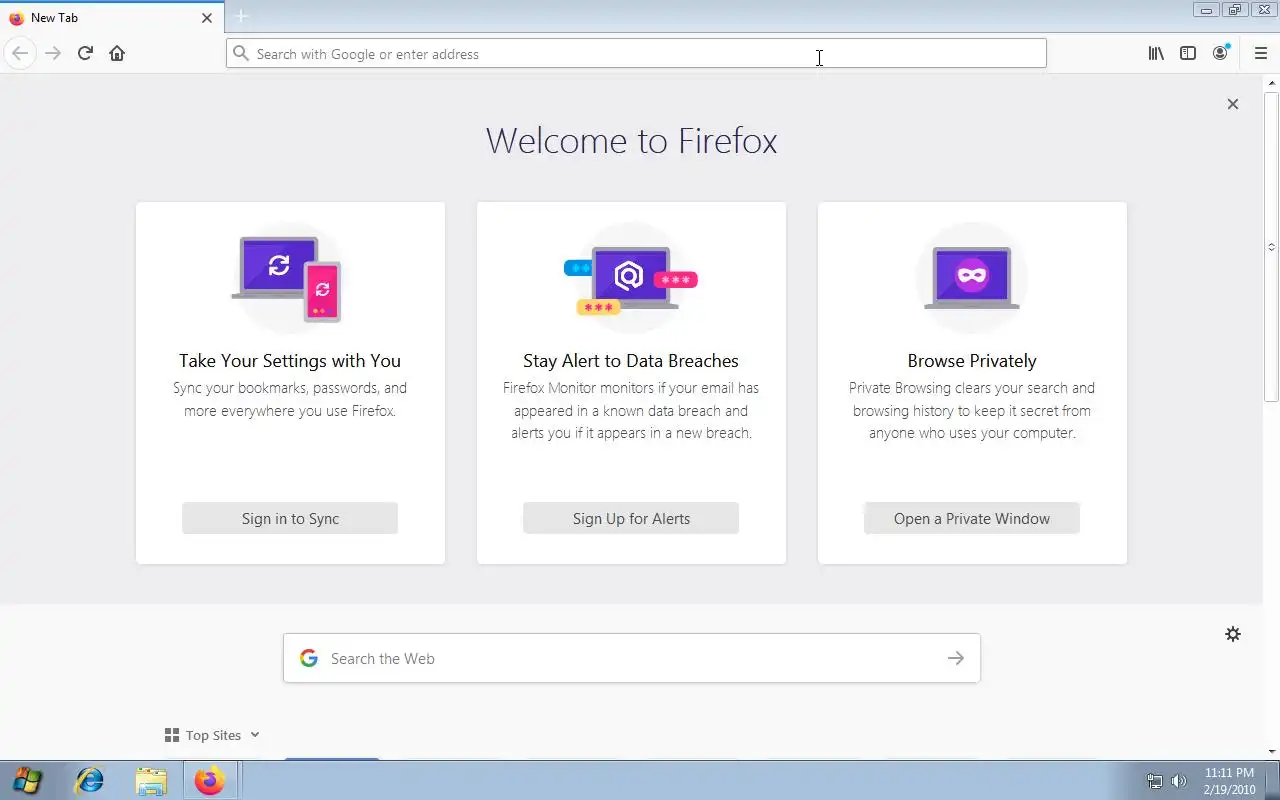The width and height of the screenshot is (1280, 800).
Task: Collapse the Top Sites section
Action: tap(255, 735)
